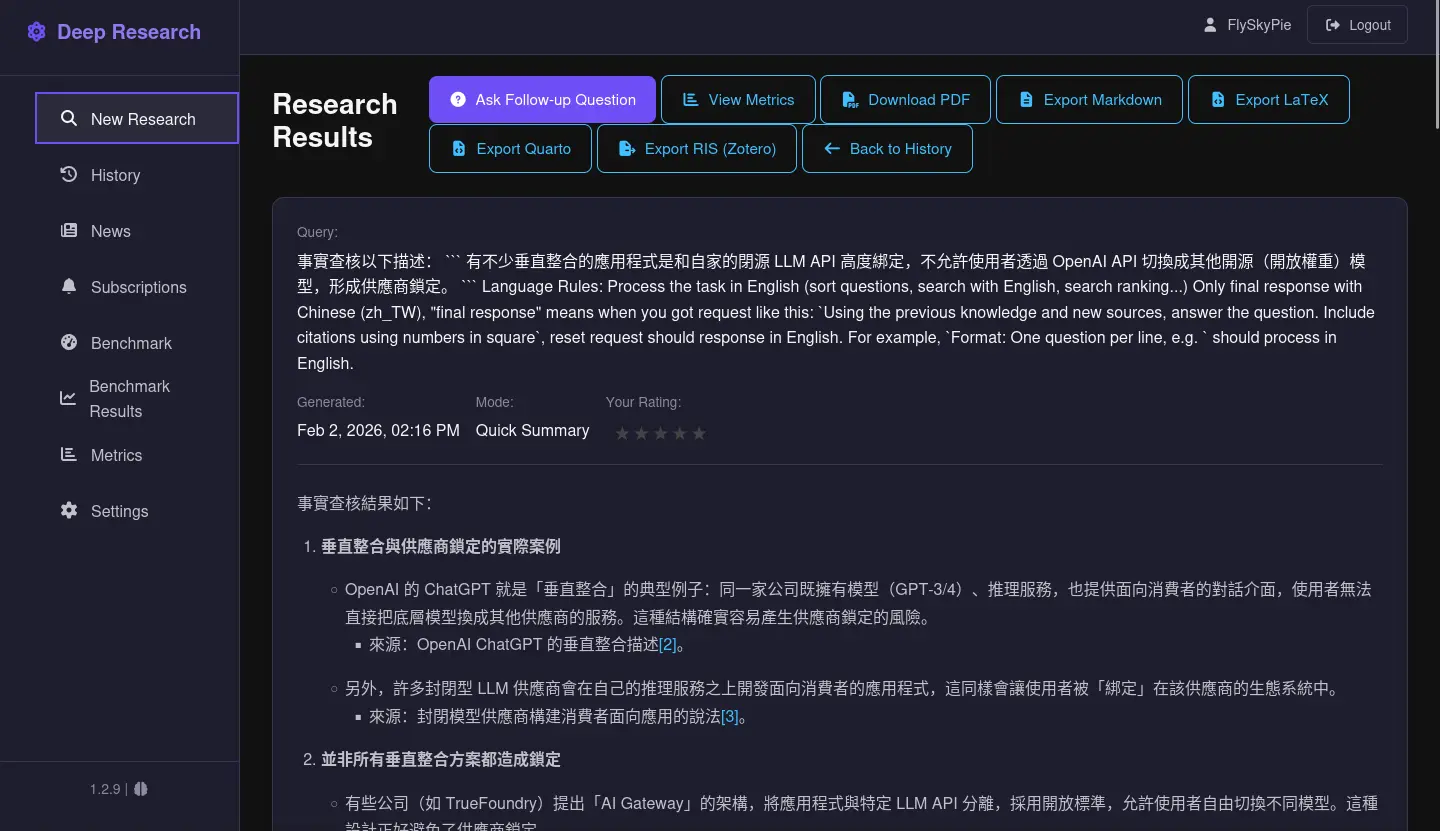Viewport: 1440px width, 831px height.
Task: Go Back to History
Action: pos(887,149)
